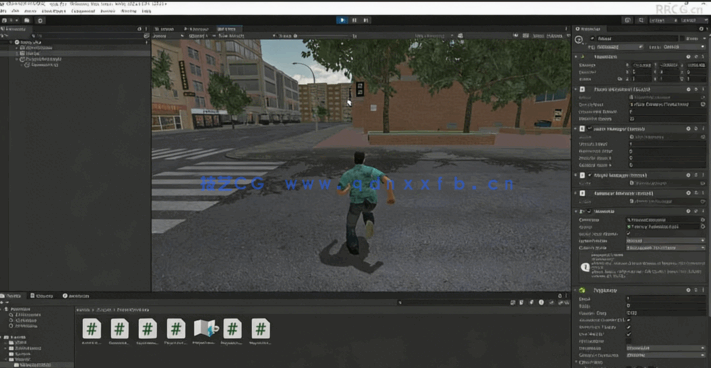
Task: Toggle the GameObject active checkbox in Inspector
Action: click(592, 39)
